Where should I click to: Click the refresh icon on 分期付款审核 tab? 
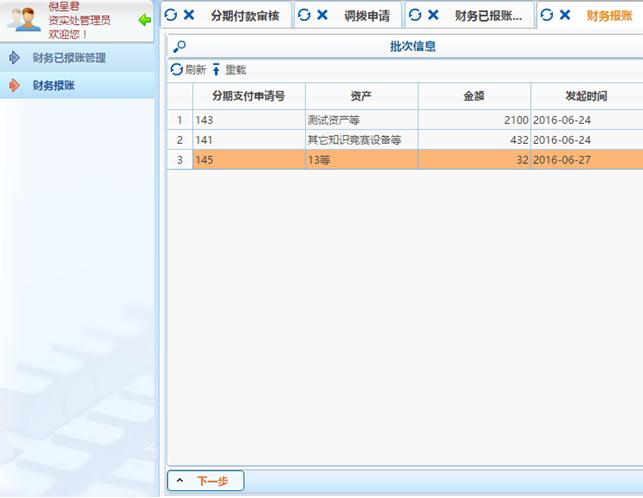coord(171,15)
